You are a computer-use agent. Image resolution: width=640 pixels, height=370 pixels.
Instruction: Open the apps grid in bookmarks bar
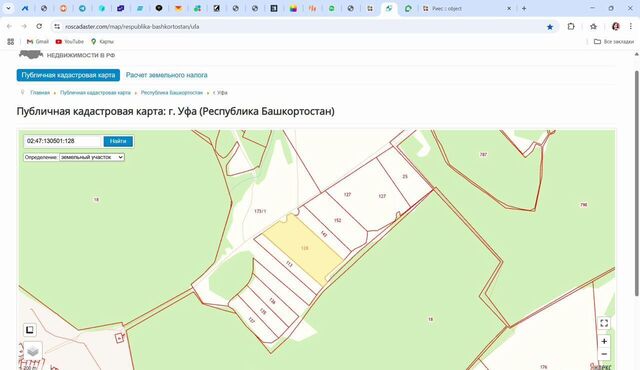click(x=11, y=42)
